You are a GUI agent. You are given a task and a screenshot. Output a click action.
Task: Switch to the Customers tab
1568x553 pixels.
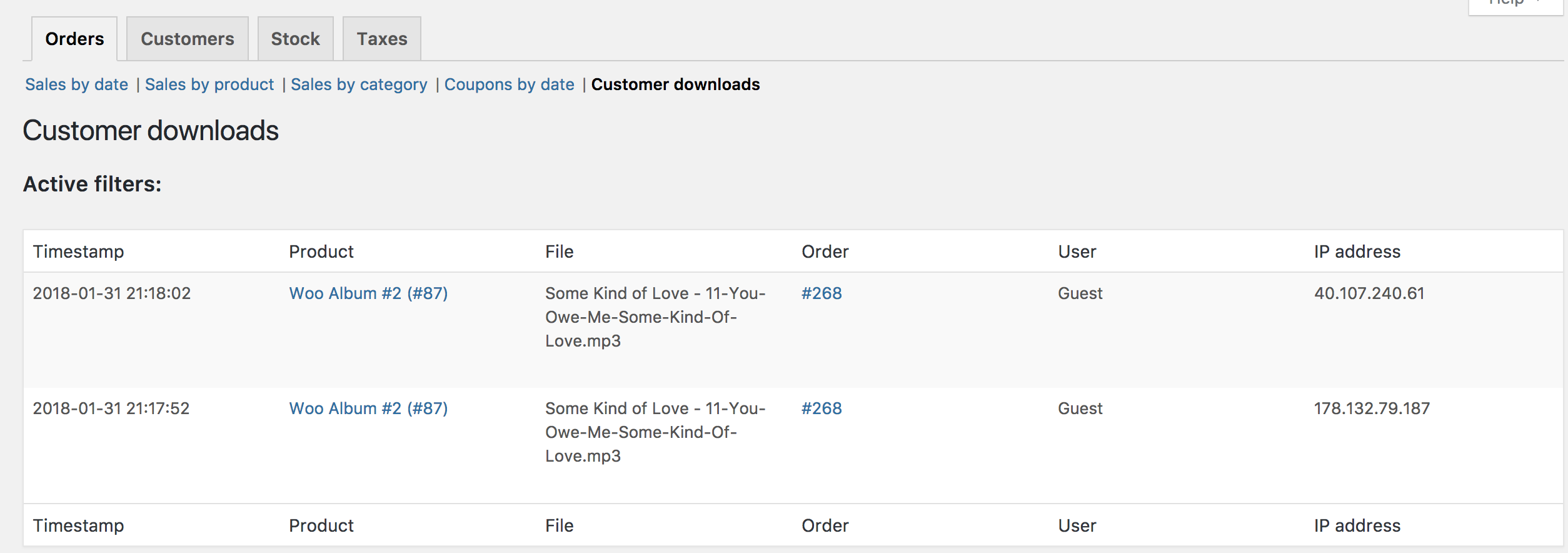coord(187,38)
